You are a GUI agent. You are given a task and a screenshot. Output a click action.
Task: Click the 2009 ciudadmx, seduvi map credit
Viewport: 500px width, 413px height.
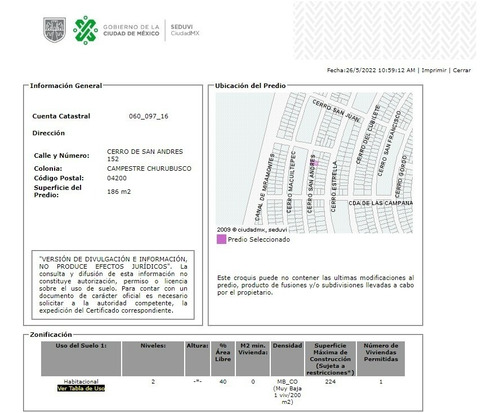click(x=252, y=230)
